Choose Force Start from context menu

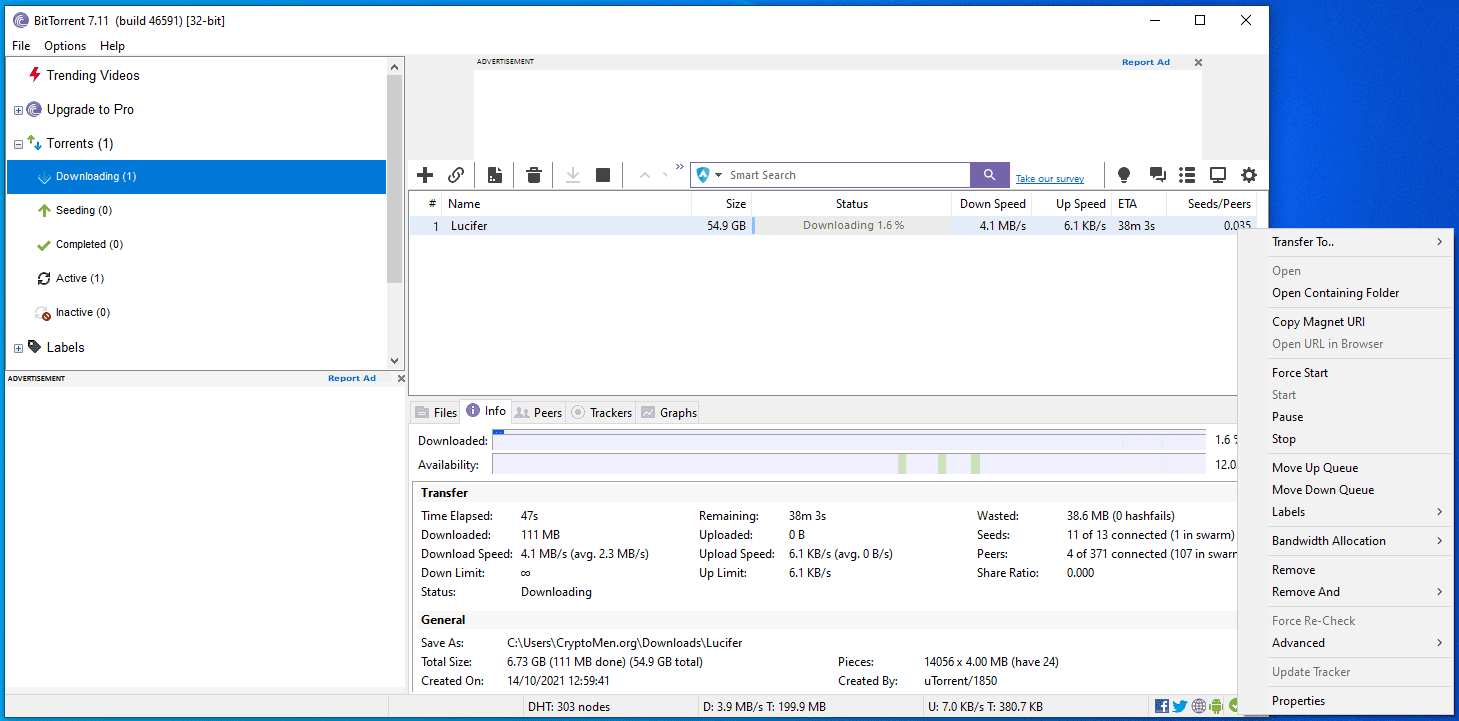1346,373
